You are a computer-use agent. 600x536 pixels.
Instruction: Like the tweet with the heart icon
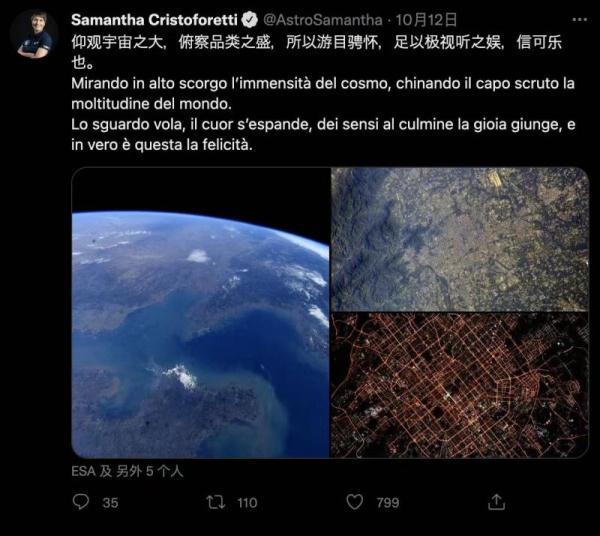pos(355,502)
